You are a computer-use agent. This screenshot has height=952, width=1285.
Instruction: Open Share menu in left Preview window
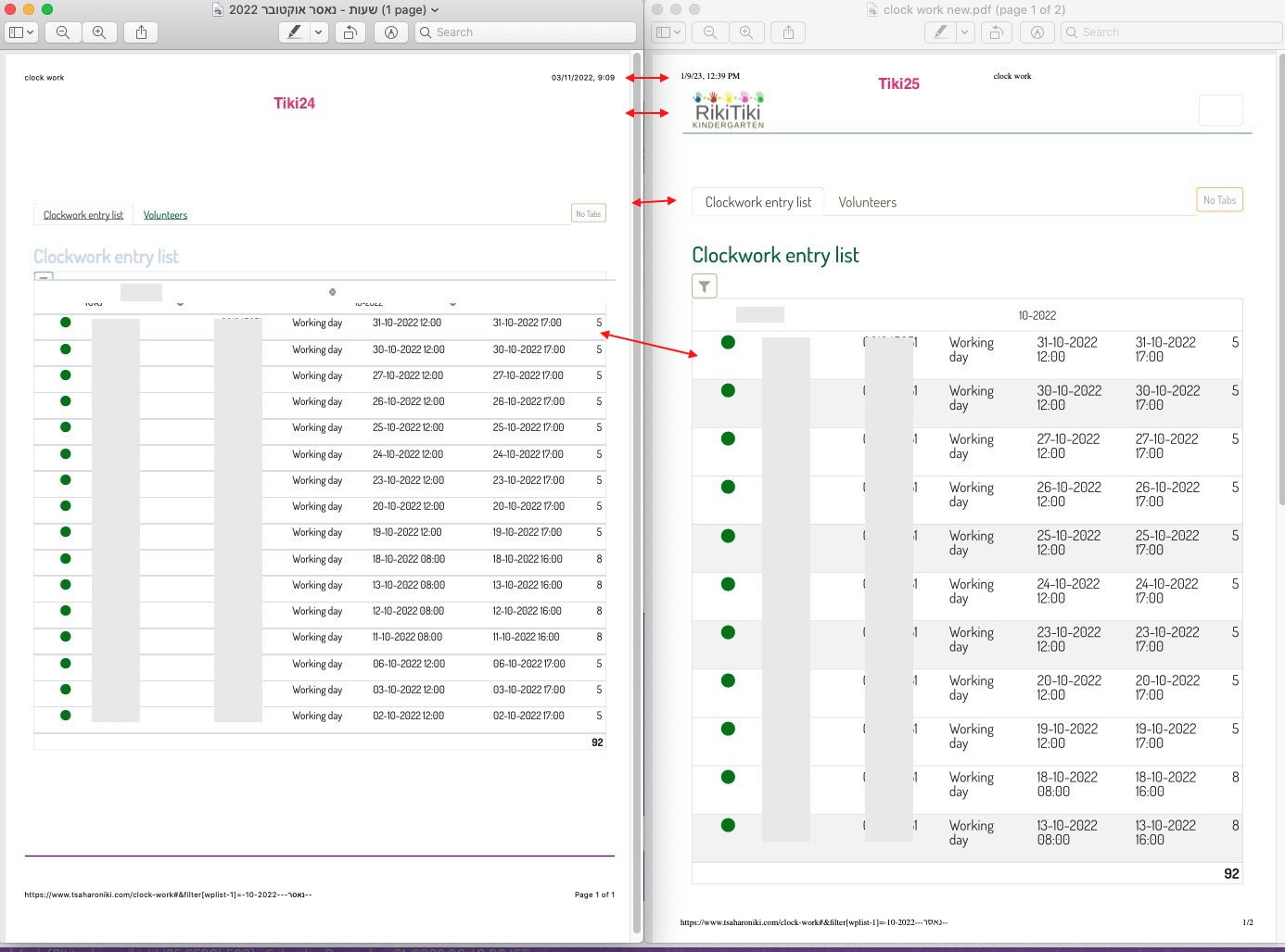pyautogui.click(x=141, y=32)
